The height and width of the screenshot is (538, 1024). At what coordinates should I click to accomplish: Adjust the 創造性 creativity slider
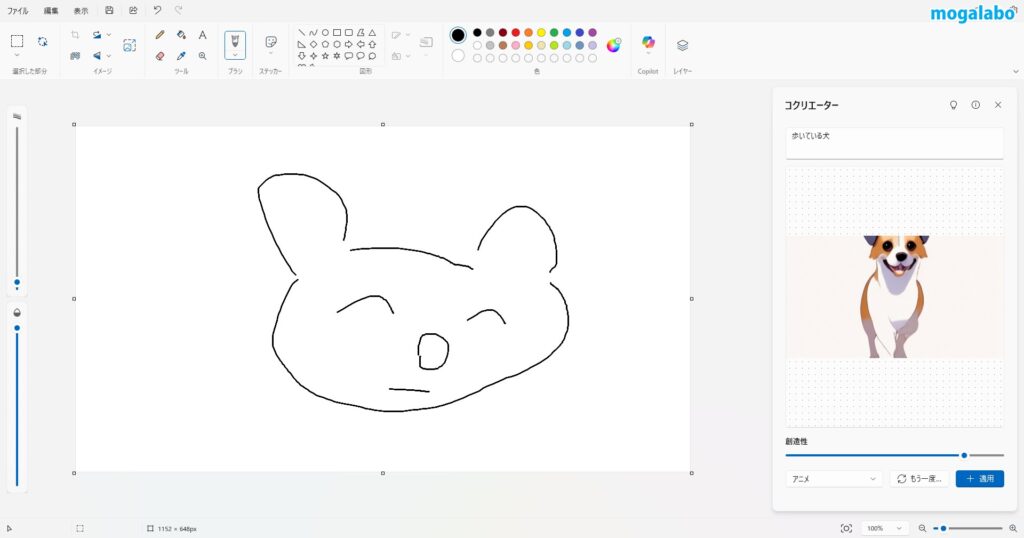895,455
